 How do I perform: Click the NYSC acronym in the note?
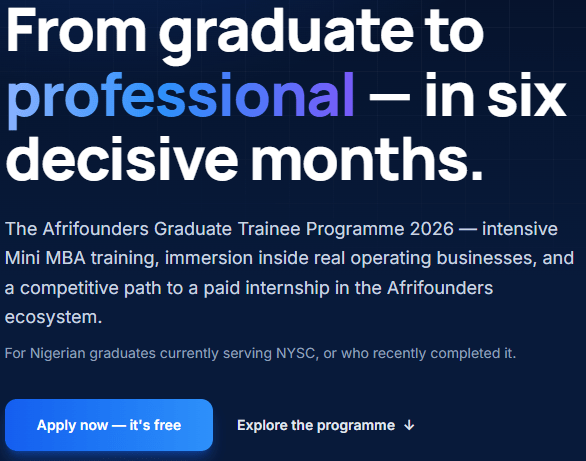[x=296, y=353]
